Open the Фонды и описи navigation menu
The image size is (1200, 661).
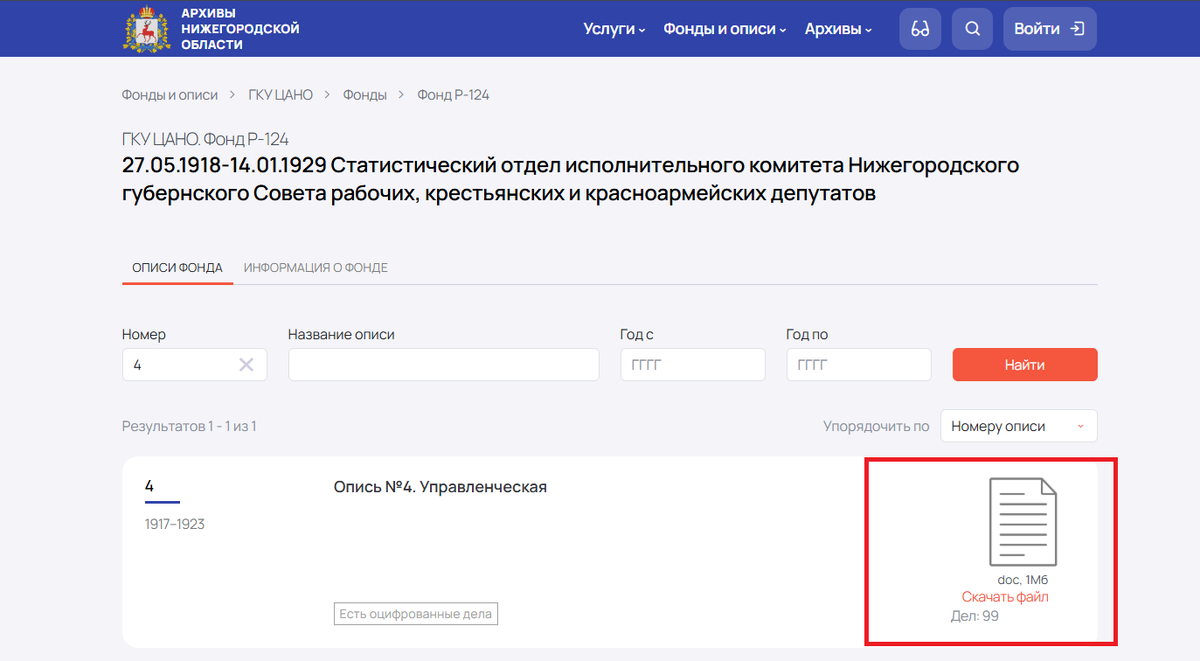tap(718, 29)
